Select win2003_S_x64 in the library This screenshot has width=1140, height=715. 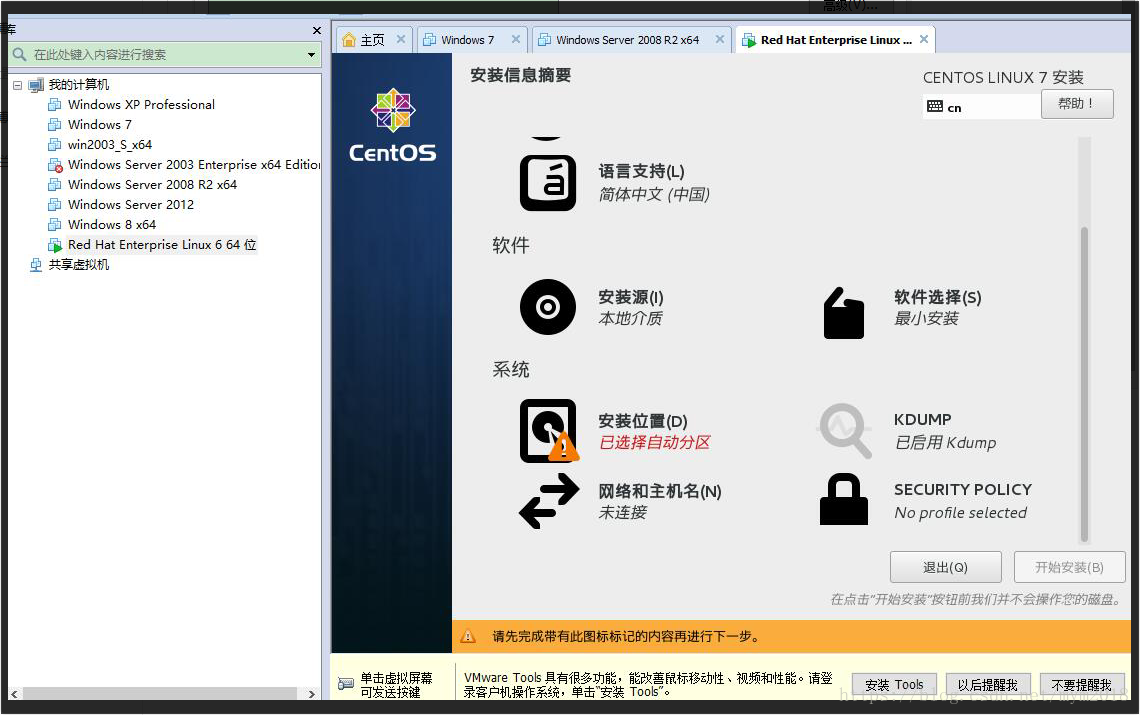pos(110,145)
